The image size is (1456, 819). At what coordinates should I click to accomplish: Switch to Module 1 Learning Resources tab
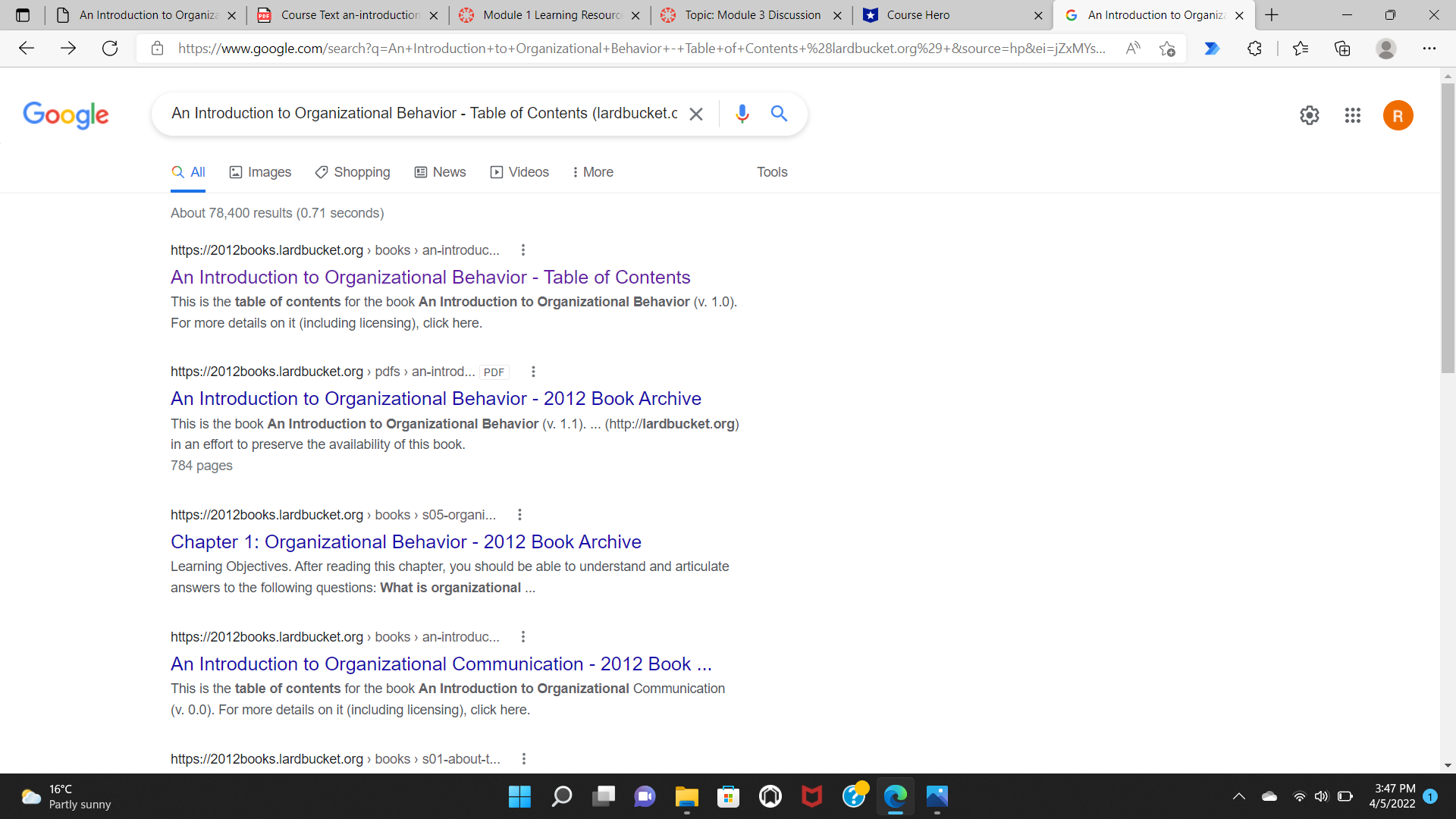pyautogui.click(x=550, y=15)
